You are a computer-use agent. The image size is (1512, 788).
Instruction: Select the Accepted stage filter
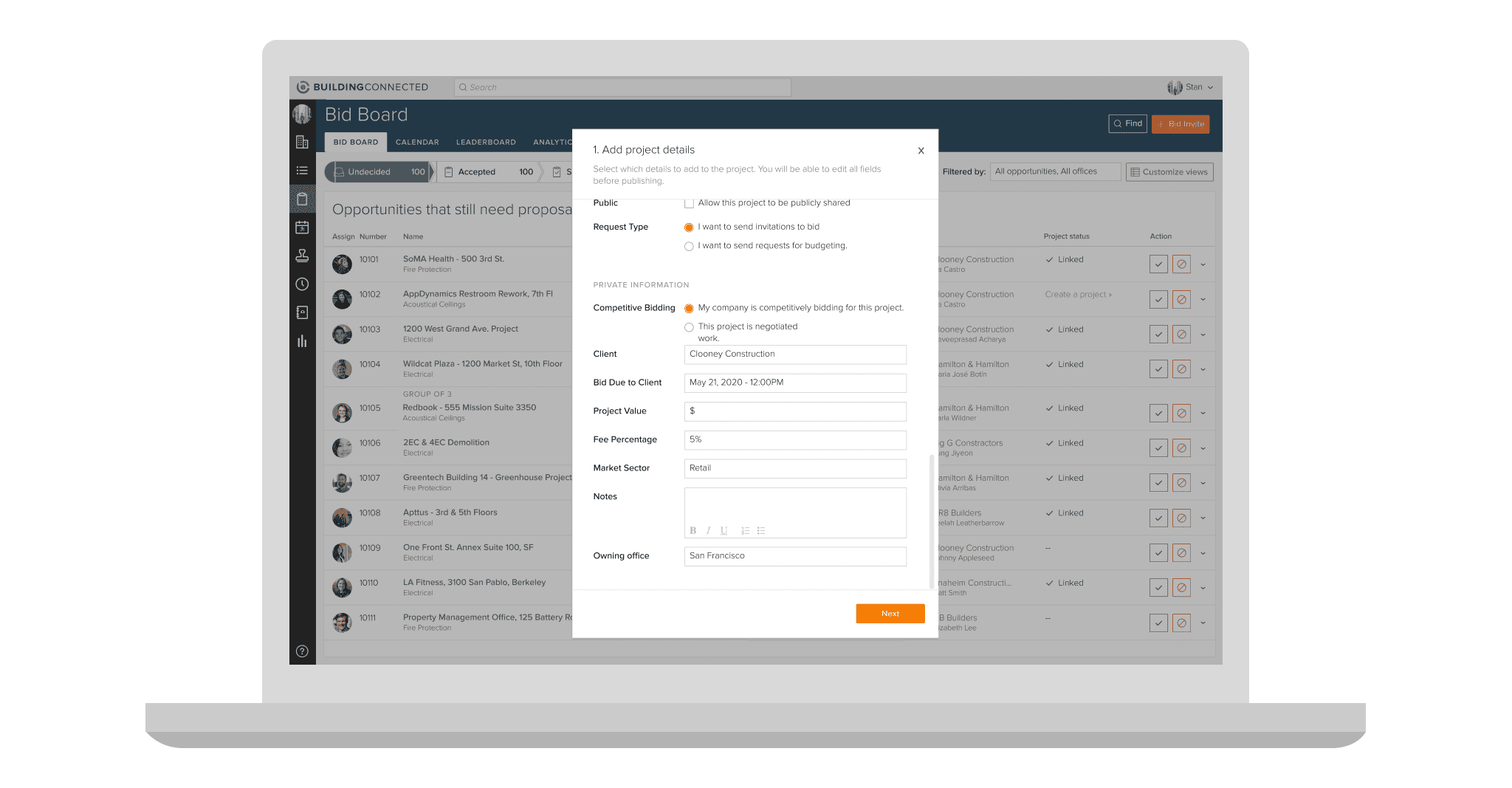coord(489,172)
